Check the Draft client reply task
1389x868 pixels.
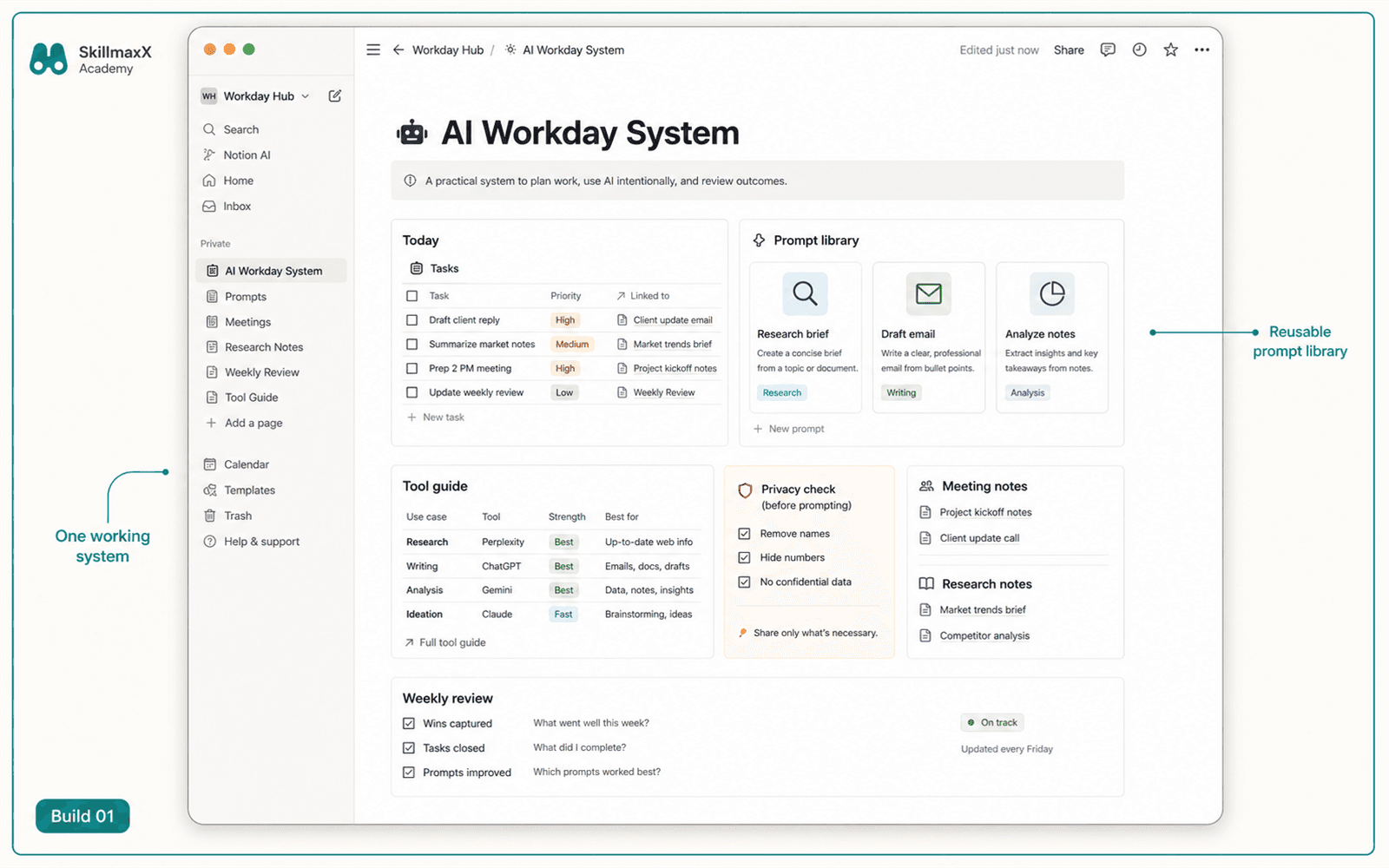pos(412,320)
